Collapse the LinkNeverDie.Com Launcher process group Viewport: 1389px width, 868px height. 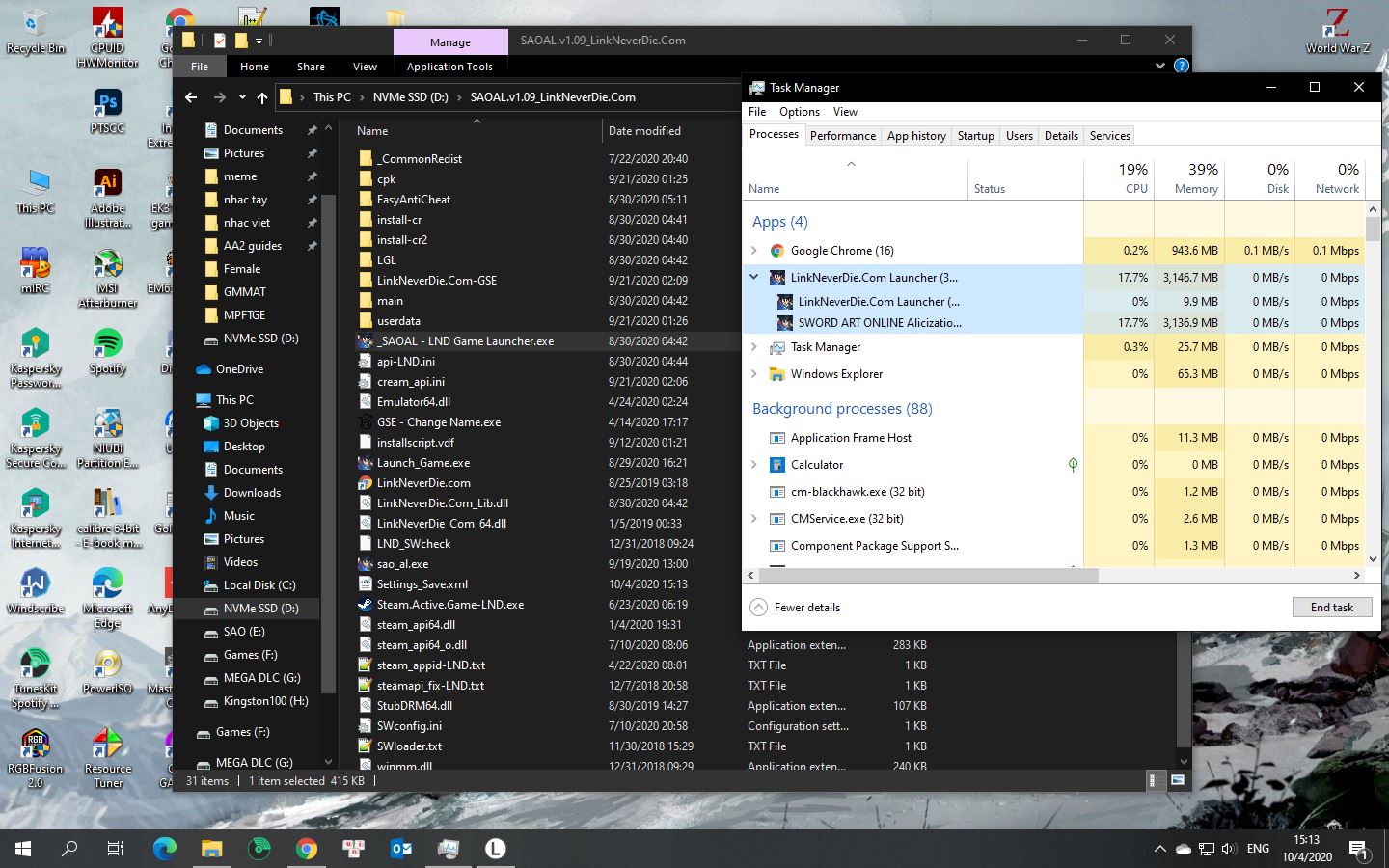(x=754, y=278)
